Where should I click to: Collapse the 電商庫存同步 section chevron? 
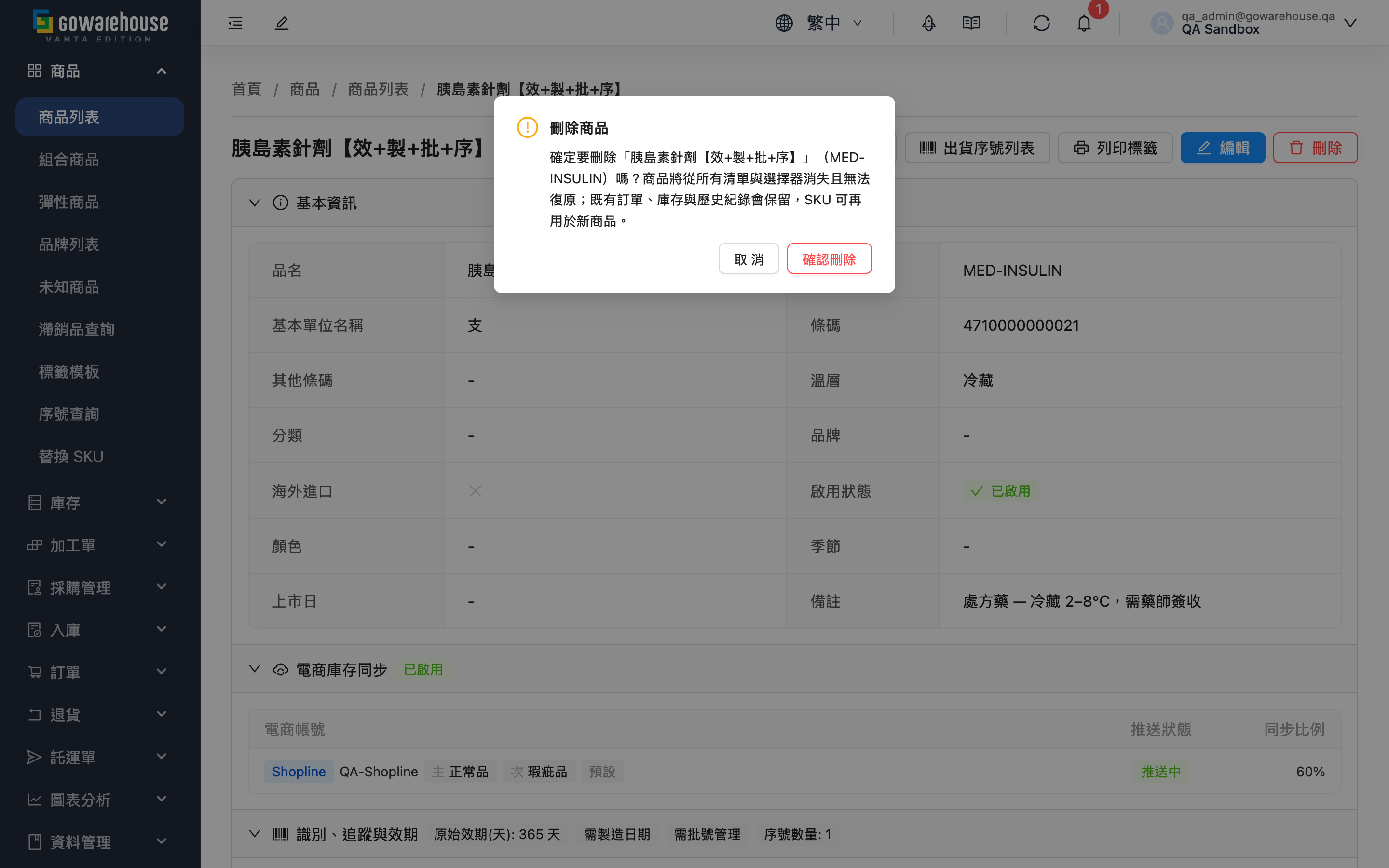(255, 669)
